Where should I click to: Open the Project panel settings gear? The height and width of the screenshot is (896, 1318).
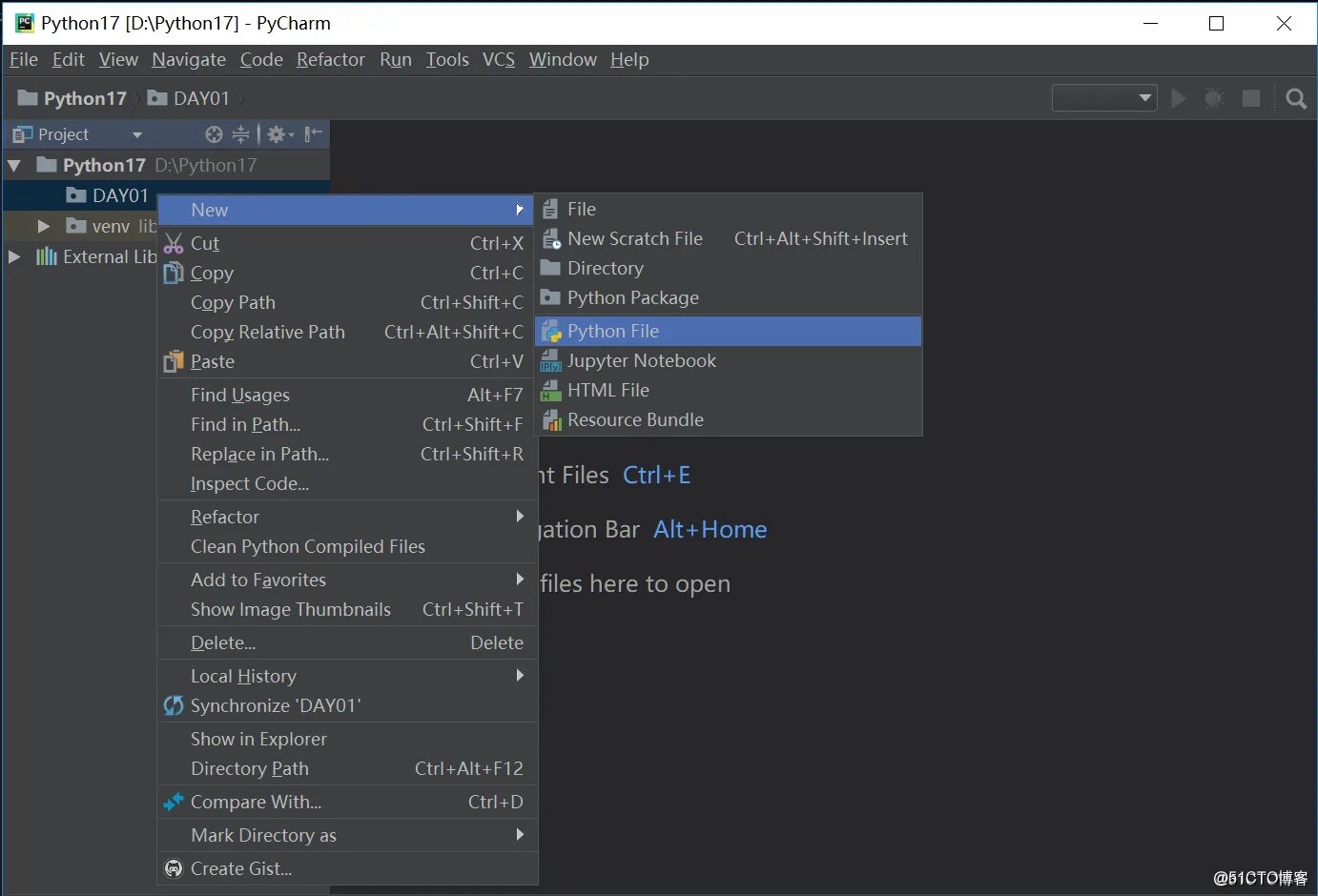point(278,134)
